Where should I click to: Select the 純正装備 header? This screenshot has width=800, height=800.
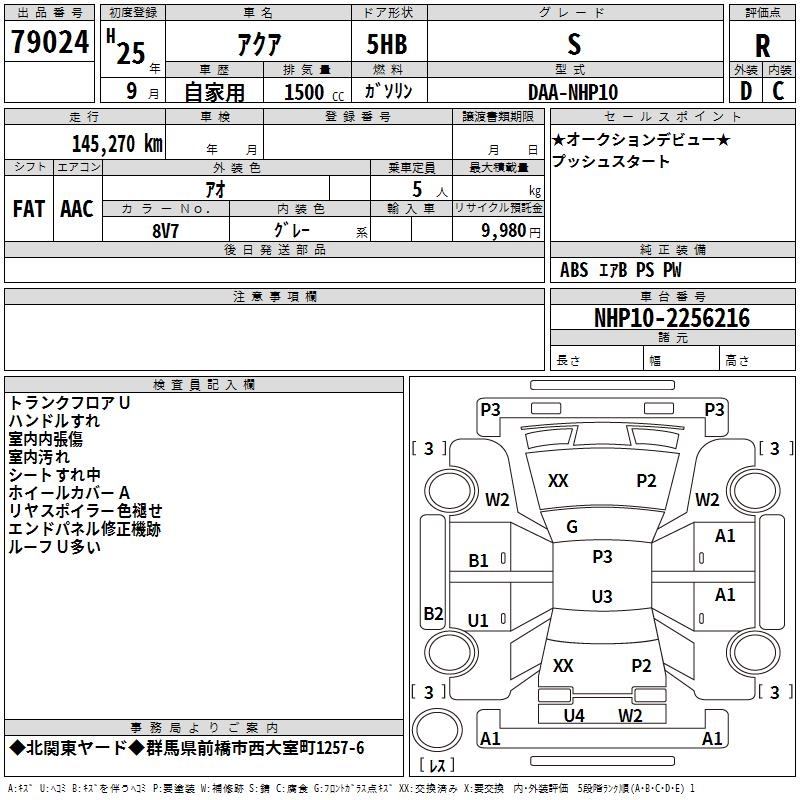tap(673, 249)
